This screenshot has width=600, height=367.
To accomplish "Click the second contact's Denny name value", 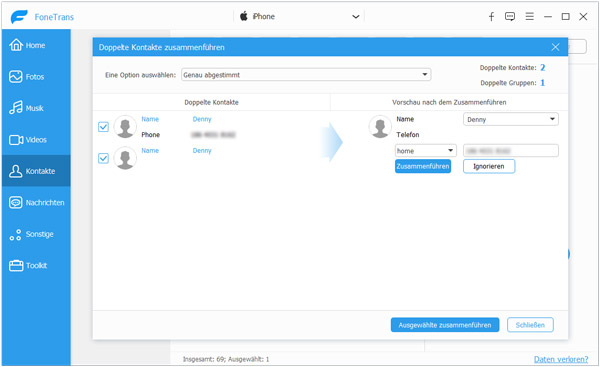I will (x=202, y=150).
